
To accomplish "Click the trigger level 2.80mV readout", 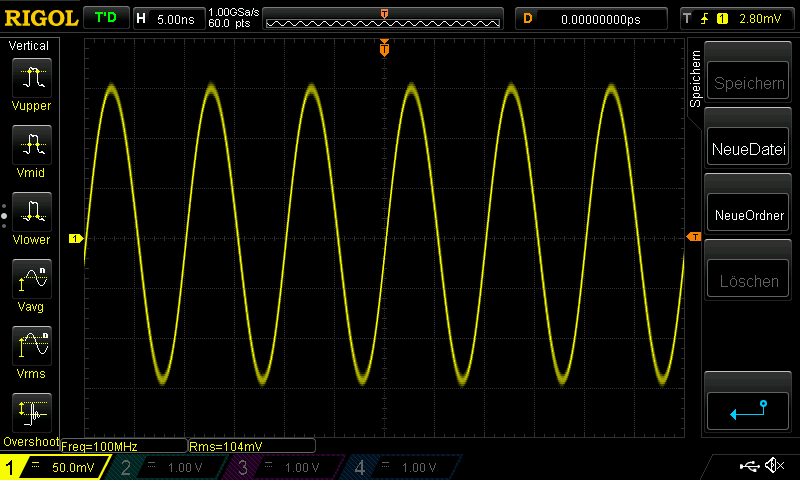I will (760, 19).
